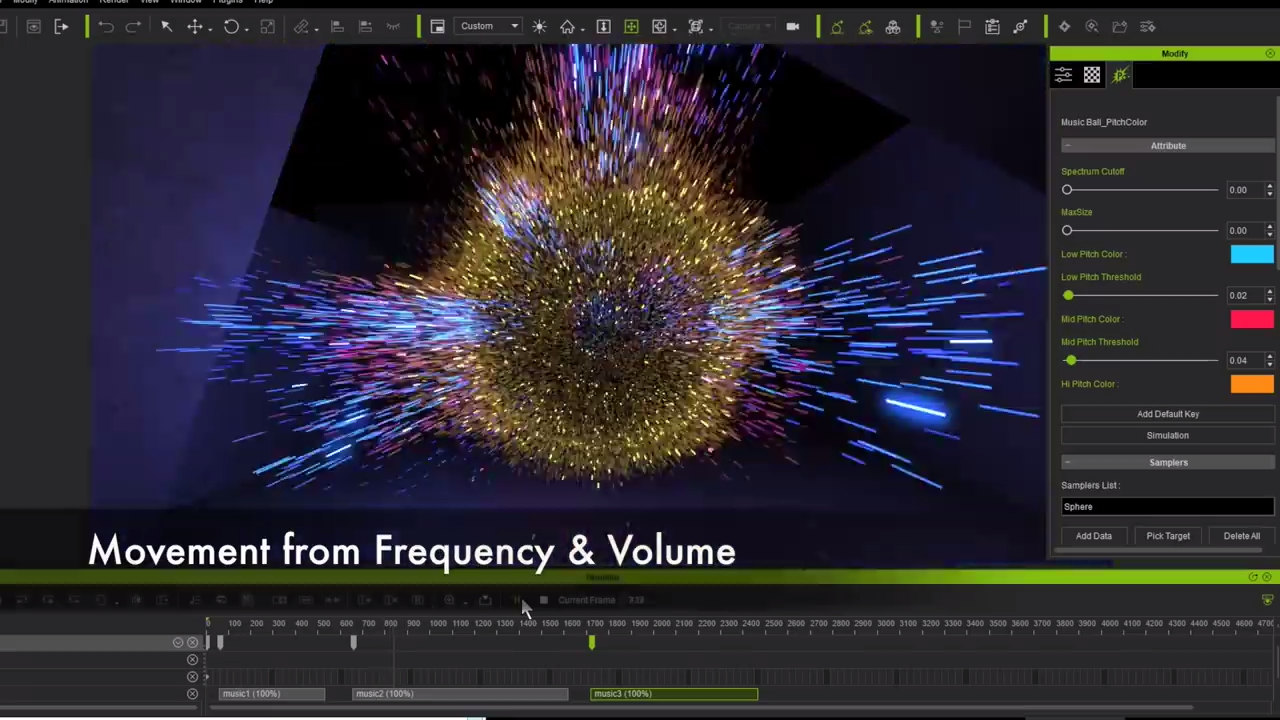
Task: Click the MaxSize slider
Action: (1140, 231)
